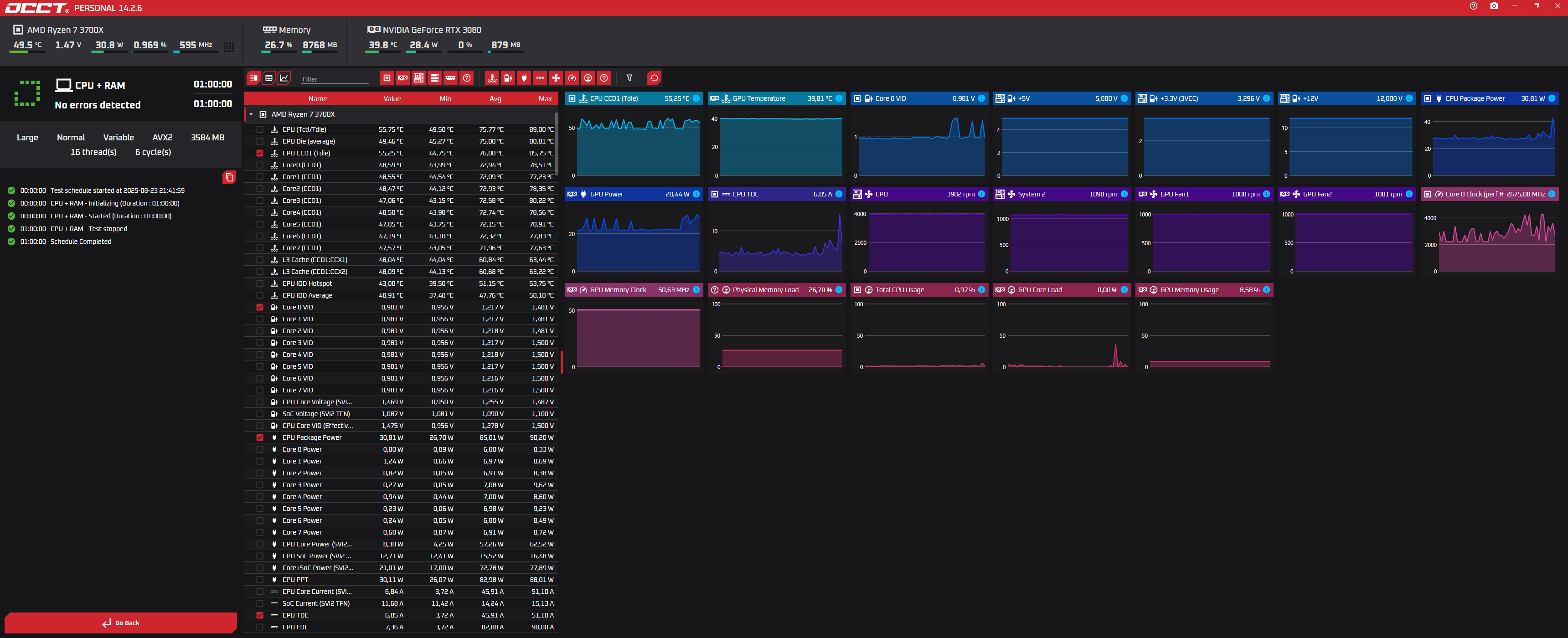This screenshot has width=1568, height=638.
Task: Toggle the motherboard hardware filter icon
Action: pos(418,78)
